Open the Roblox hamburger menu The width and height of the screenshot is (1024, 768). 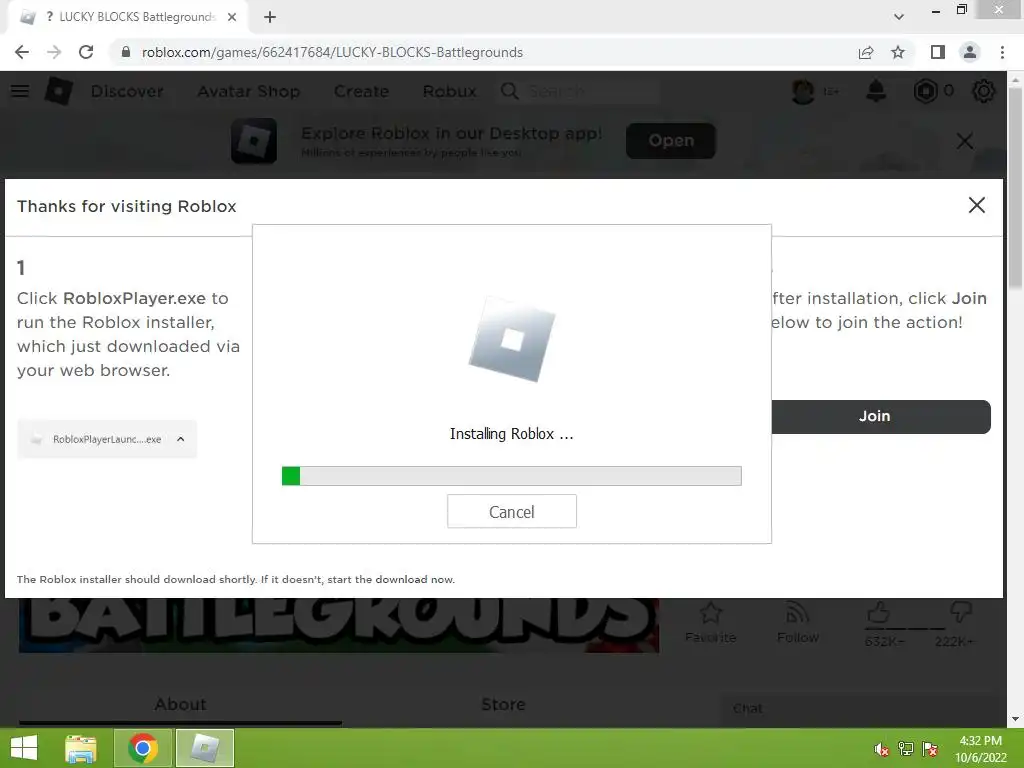(x=20, y=91)
